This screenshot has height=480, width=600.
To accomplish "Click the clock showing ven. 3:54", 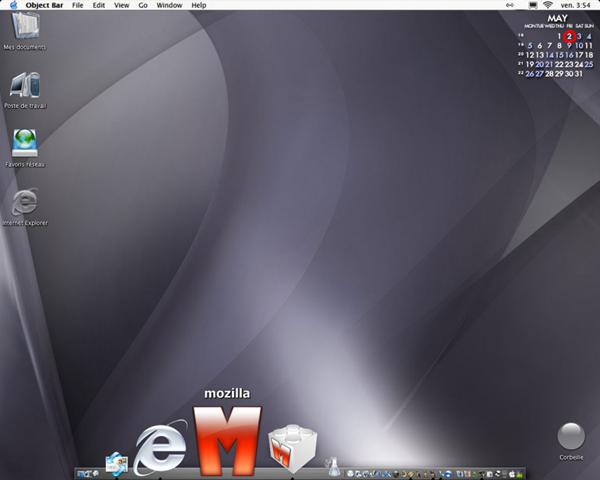I will pos(576,5).
